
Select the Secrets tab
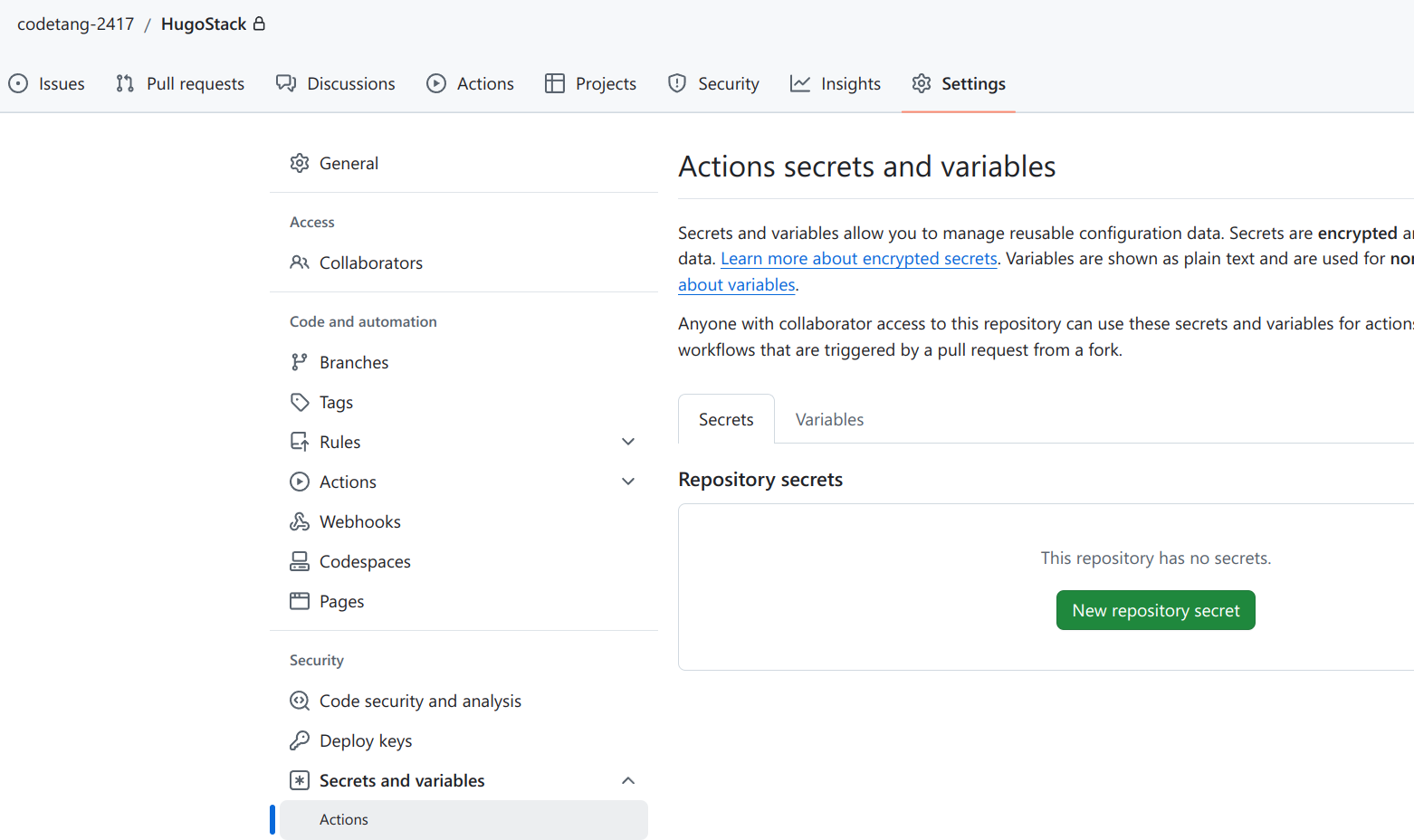726,420
